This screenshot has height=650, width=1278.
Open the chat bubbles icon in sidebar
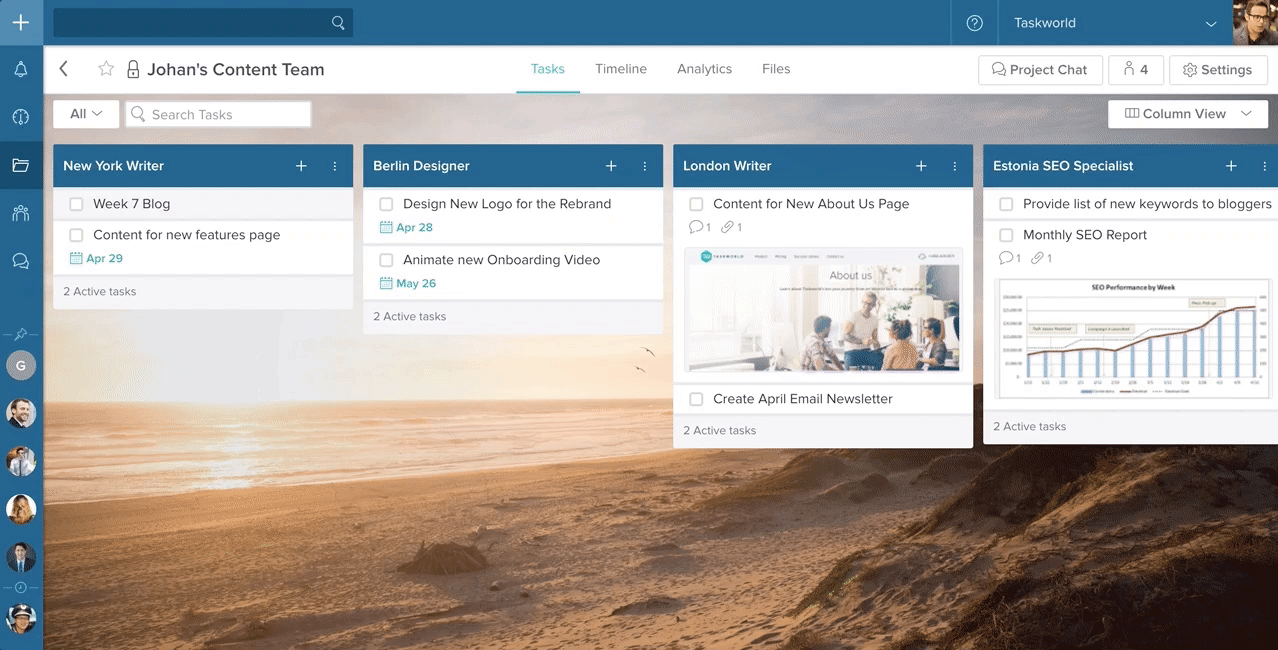tap(21, 261)
